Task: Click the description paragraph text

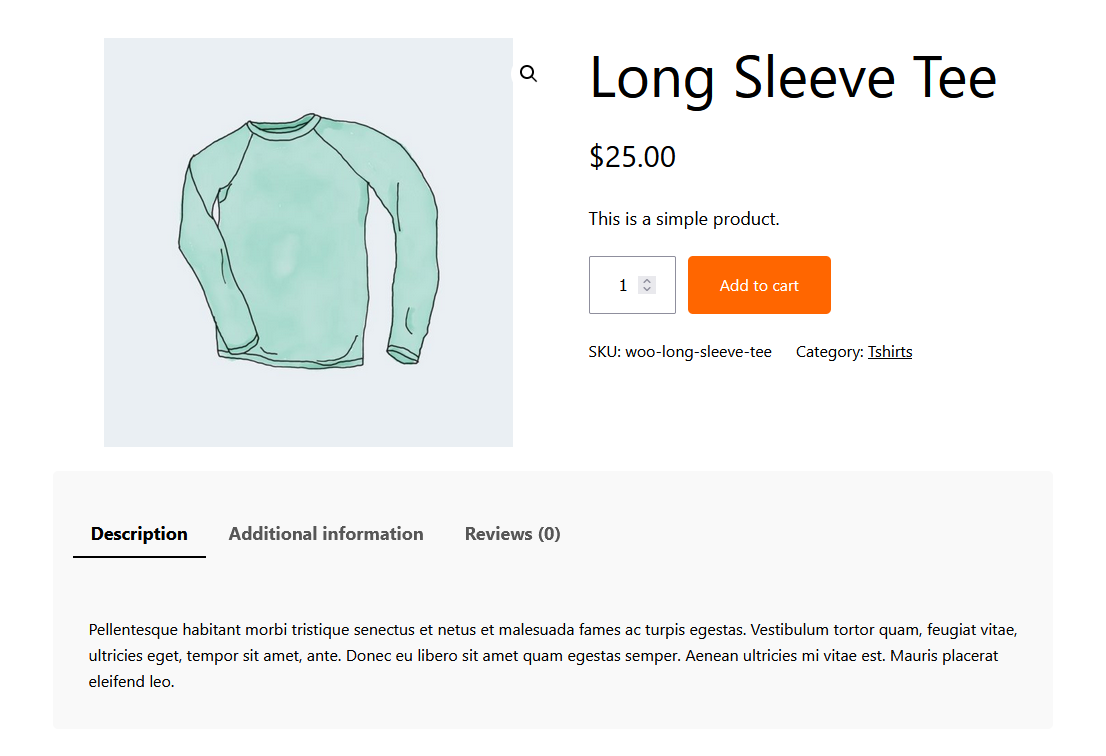Action: tap(553, 655)
